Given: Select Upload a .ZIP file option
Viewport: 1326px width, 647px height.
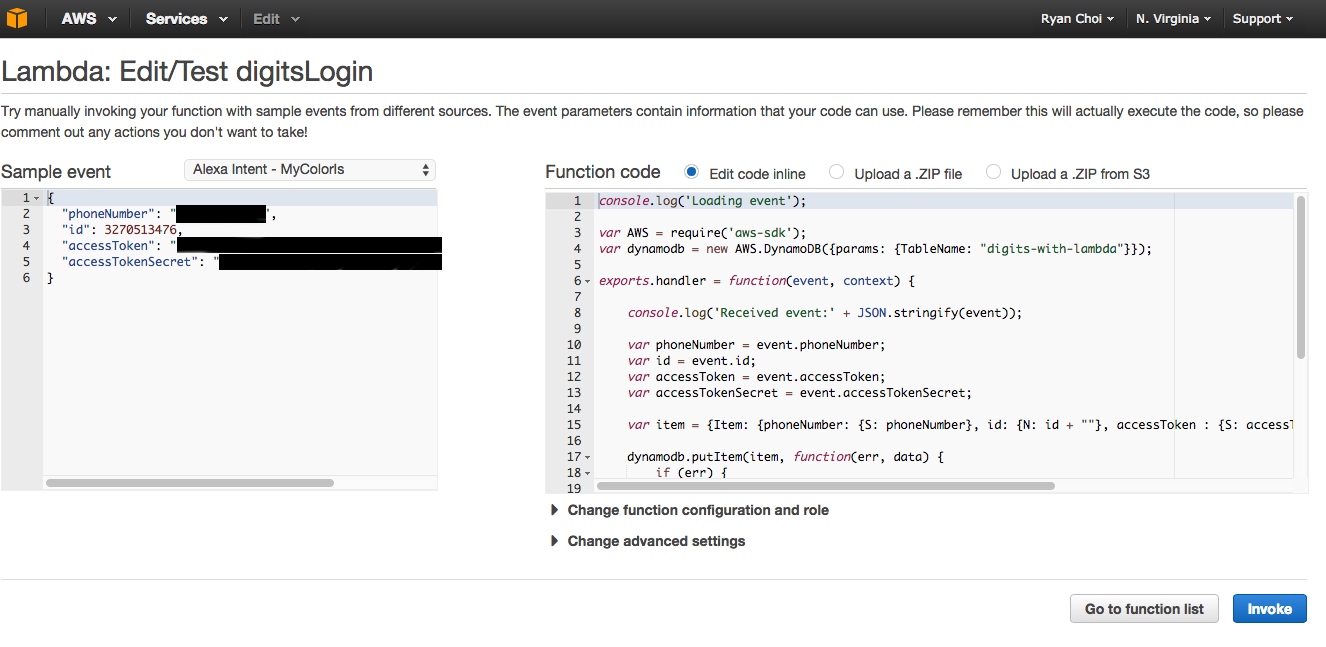Looking at the screenshot, I should coord(837,172).
